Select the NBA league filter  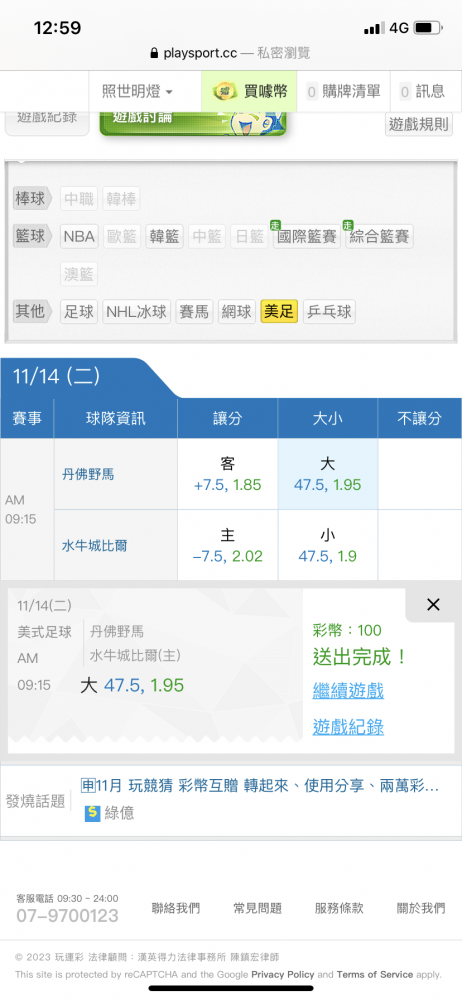point(79,237)
